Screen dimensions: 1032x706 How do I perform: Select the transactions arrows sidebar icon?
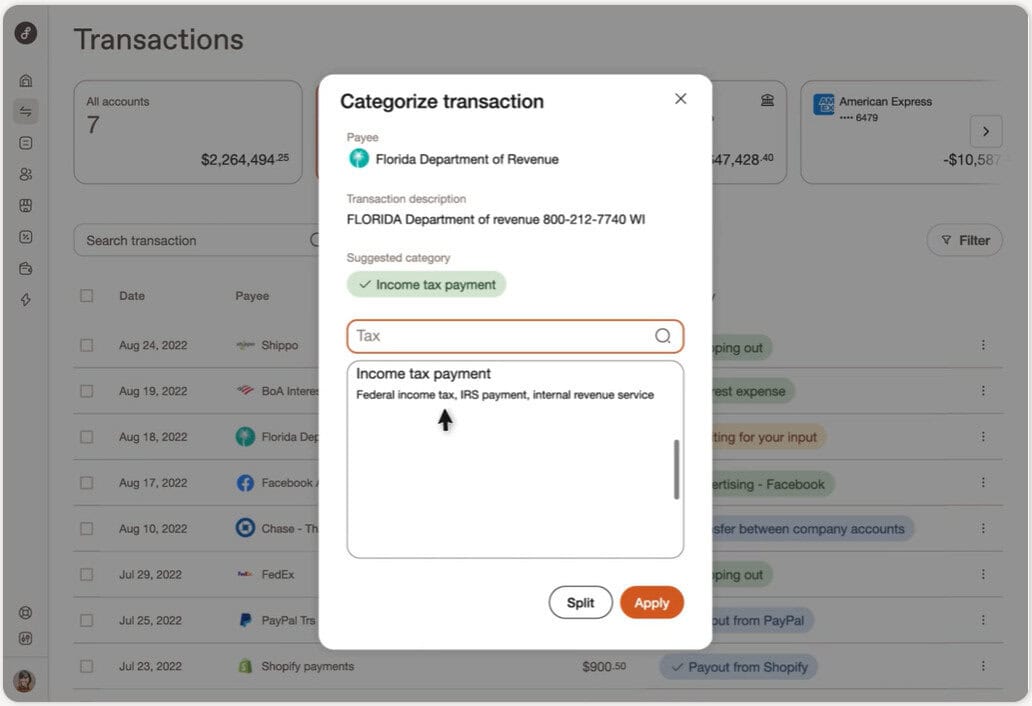click(26, 112)
